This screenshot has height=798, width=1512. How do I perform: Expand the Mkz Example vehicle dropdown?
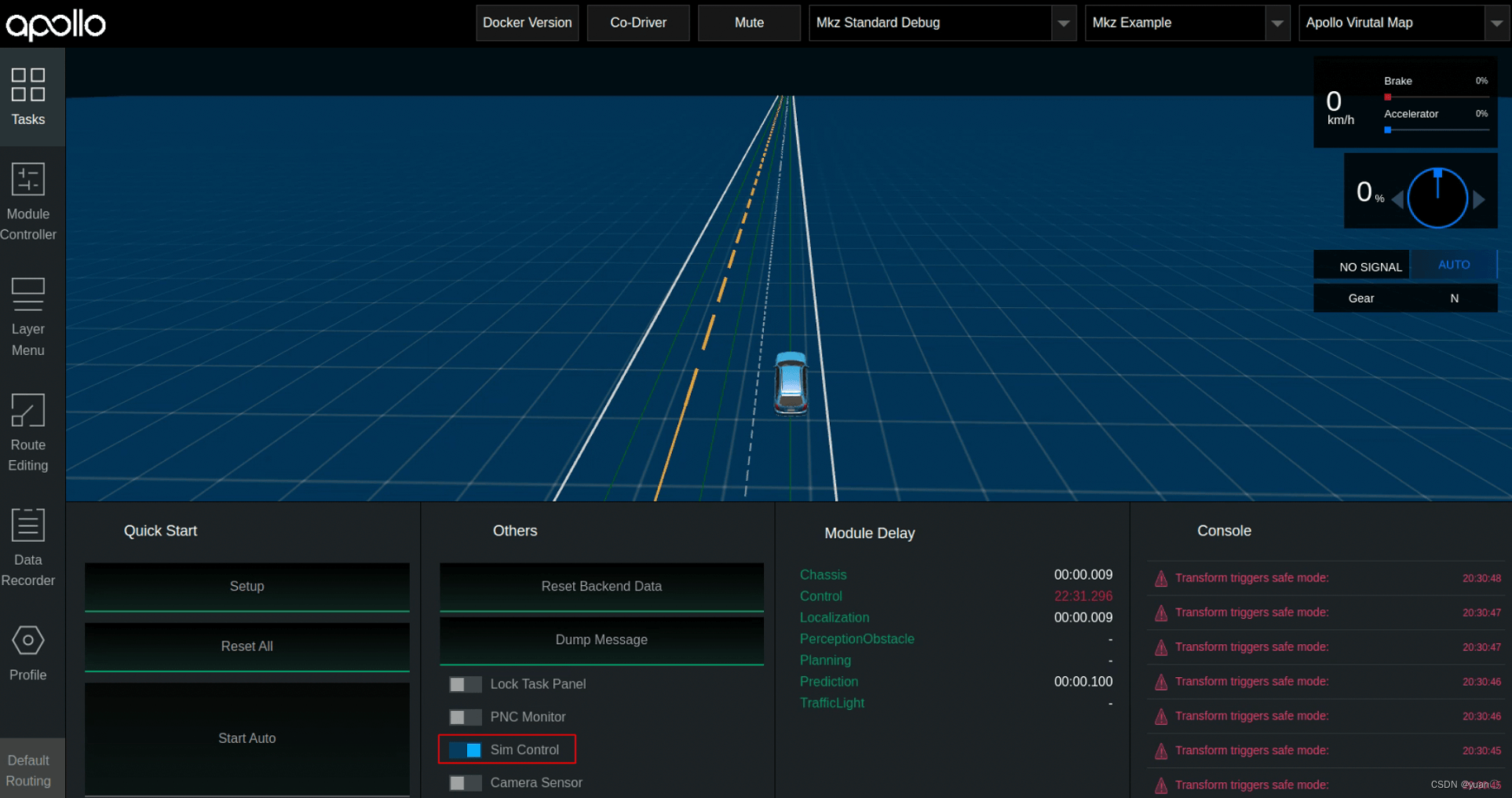coord(1277,23)
